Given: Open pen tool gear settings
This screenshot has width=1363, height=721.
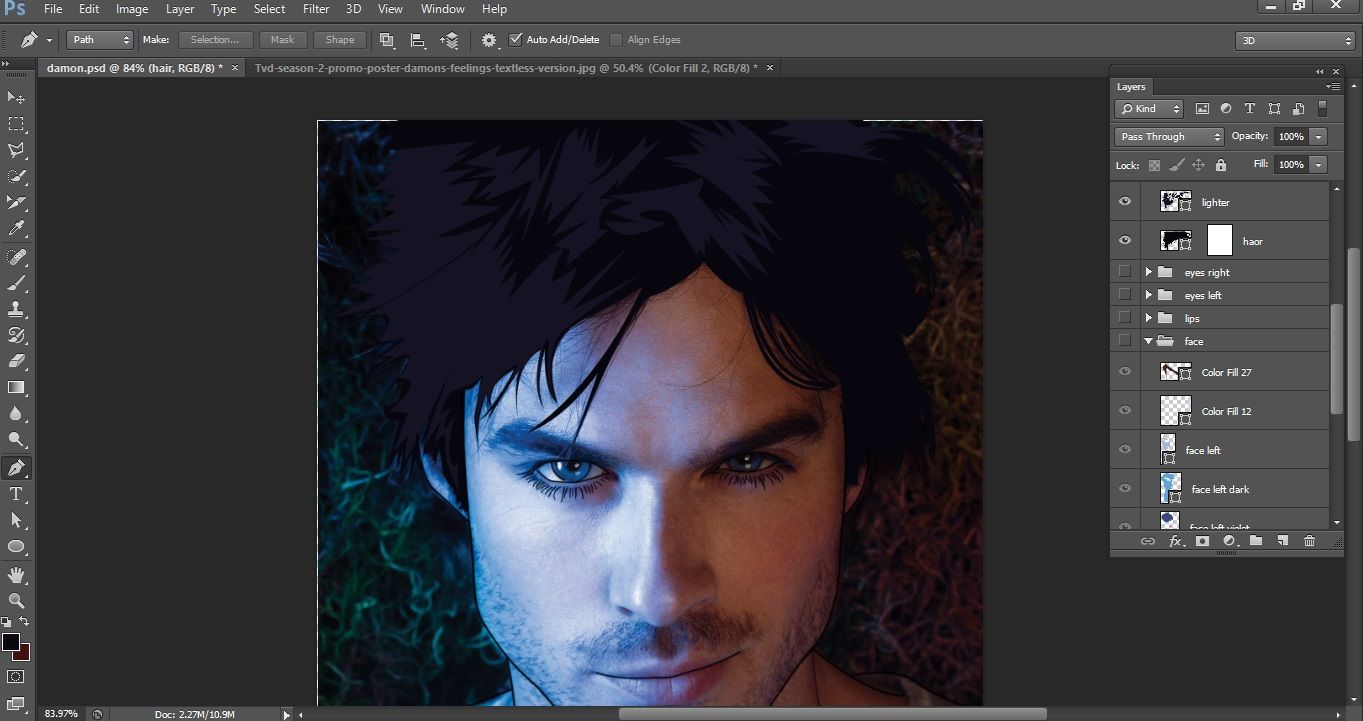Looking at the screenshot, I should pos(489,40).
